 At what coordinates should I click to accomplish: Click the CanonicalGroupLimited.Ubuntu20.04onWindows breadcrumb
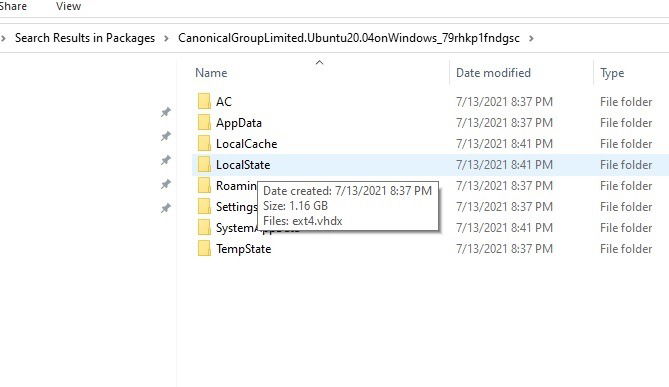[x=349, y=38]
